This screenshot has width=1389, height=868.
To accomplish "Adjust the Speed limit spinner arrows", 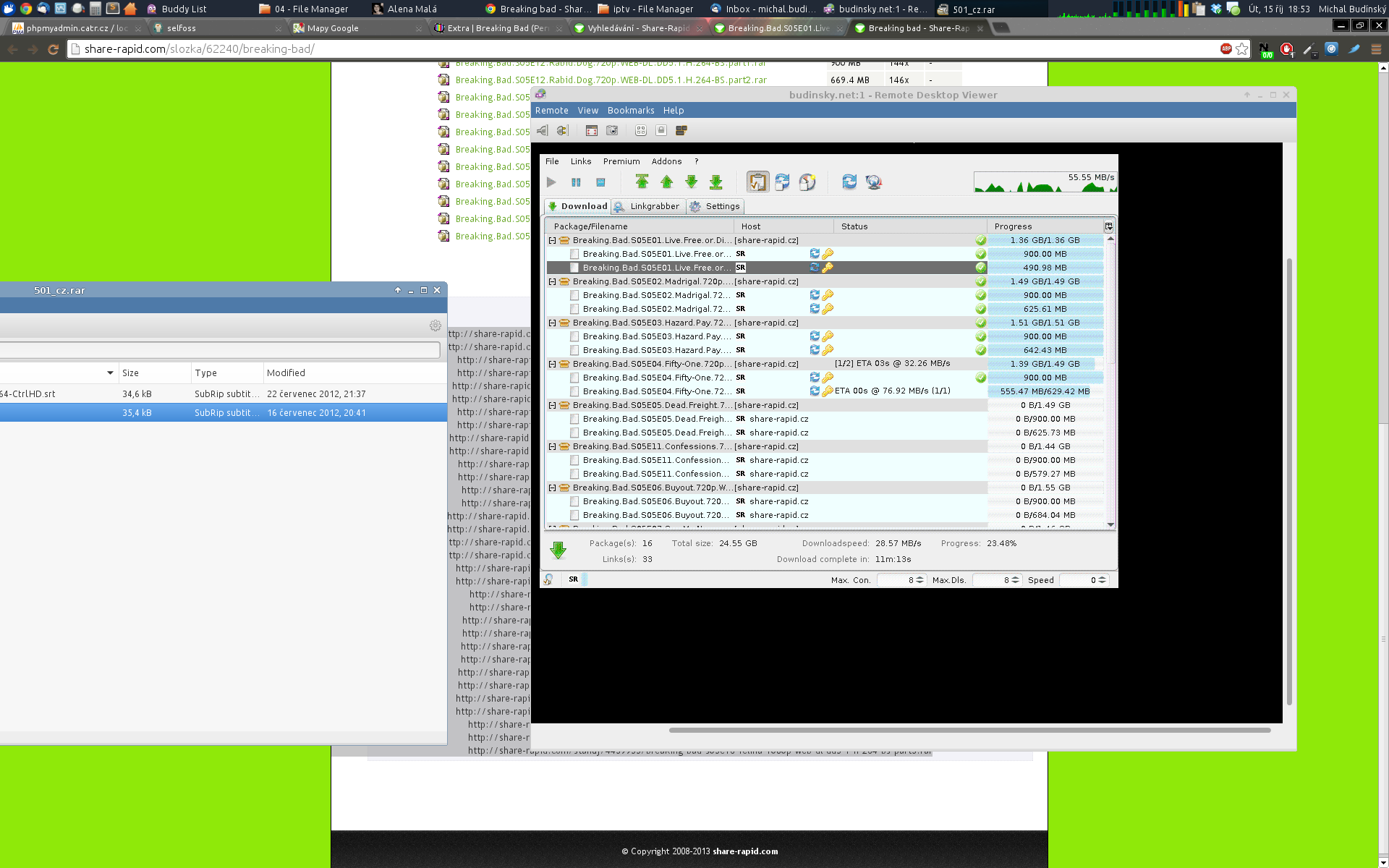I will coord(1102,580).
